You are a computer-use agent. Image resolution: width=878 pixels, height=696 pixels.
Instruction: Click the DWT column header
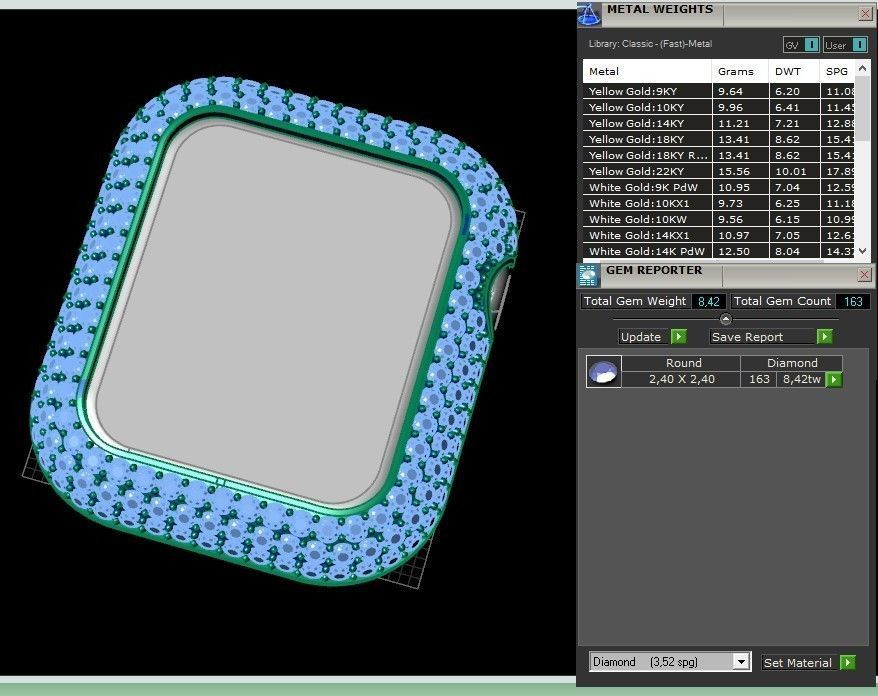pos(795,71)
